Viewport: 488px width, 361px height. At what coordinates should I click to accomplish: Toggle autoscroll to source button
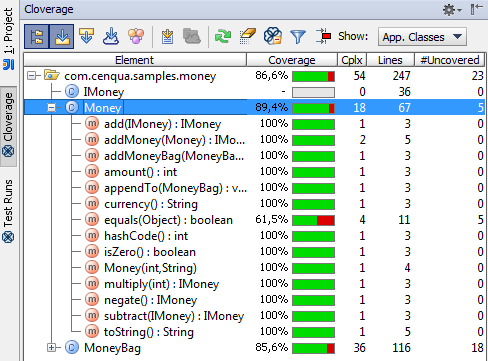(x=62, y=37)
